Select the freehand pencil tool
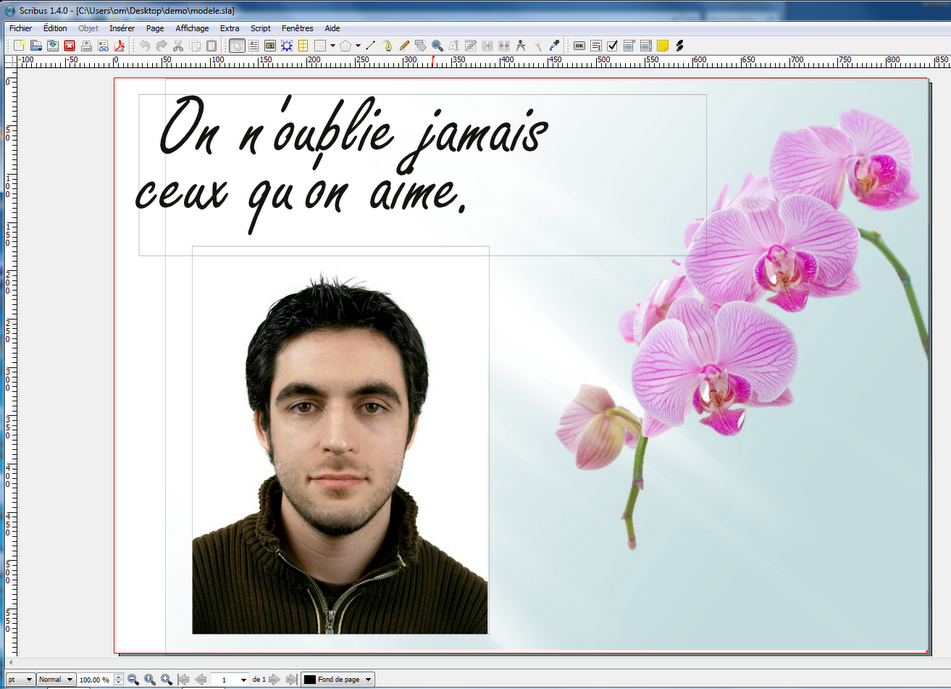 [404, 45]
